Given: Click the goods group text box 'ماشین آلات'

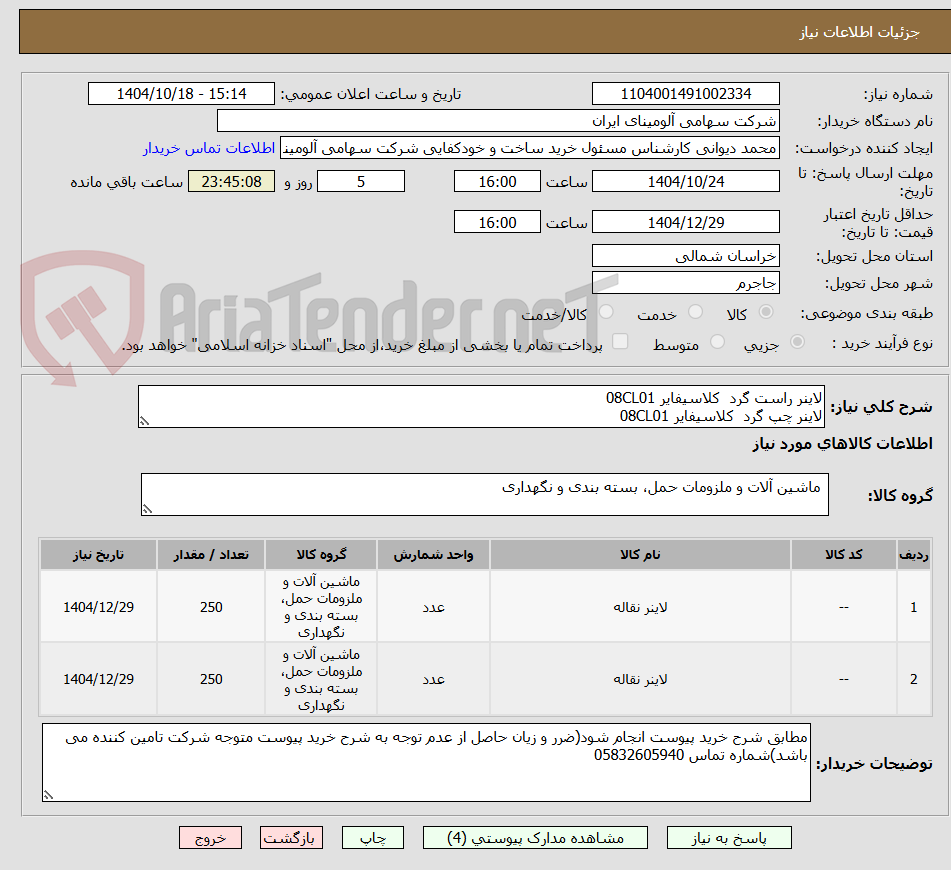Looking at the screenshot, I should pos(485,494).
